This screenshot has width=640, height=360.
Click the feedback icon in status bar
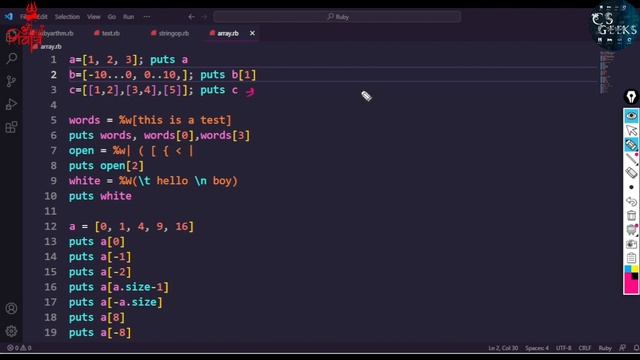click(x=622, y=348)
